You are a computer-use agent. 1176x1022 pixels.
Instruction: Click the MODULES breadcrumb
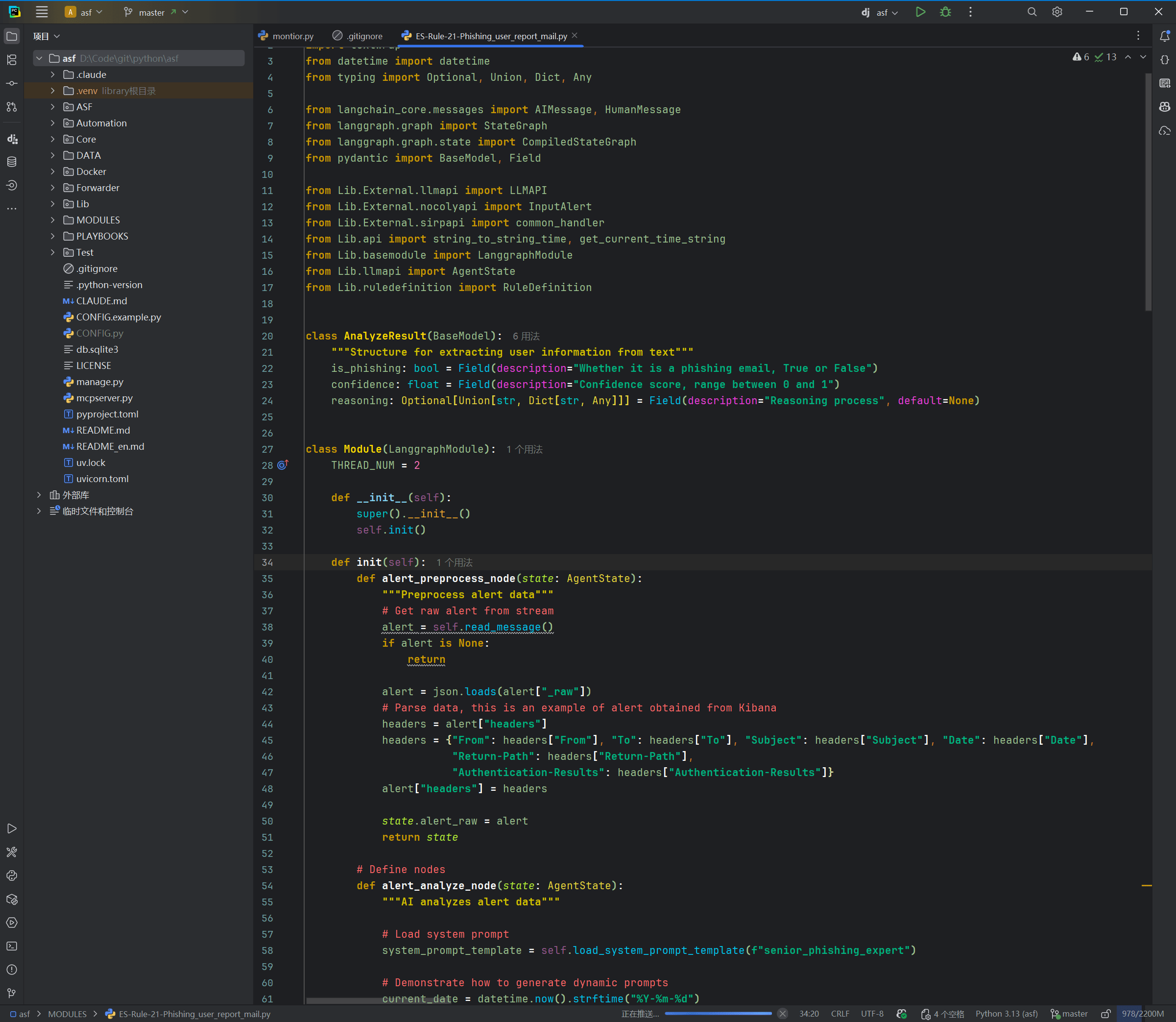(x=67, y=1014)
